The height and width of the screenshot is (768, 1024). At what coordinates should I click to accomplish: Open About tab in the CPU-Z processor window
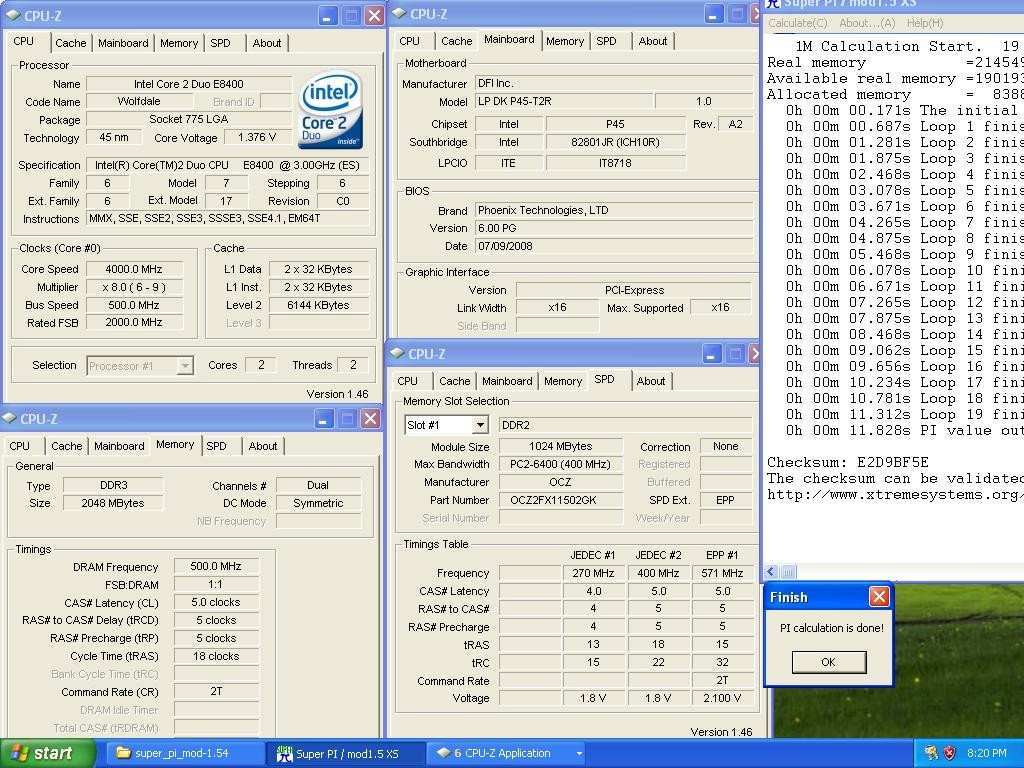pos(267,43)
